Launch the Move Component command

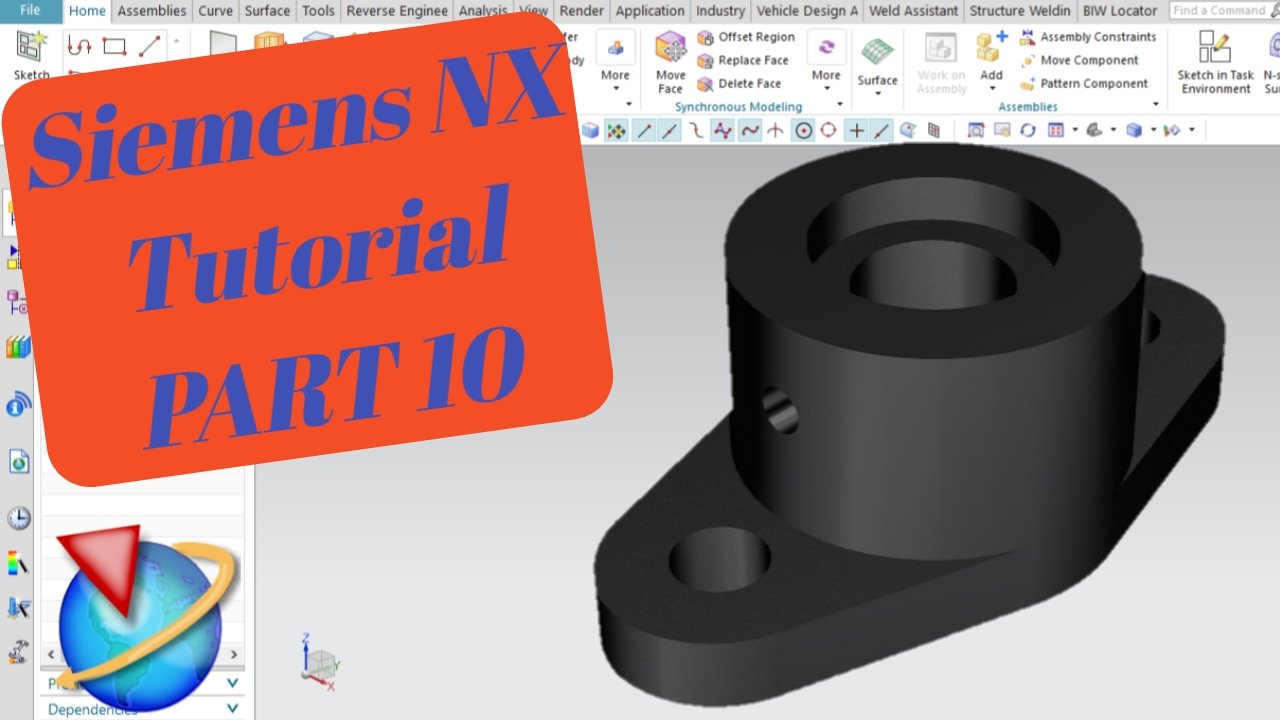[1079, 60]
